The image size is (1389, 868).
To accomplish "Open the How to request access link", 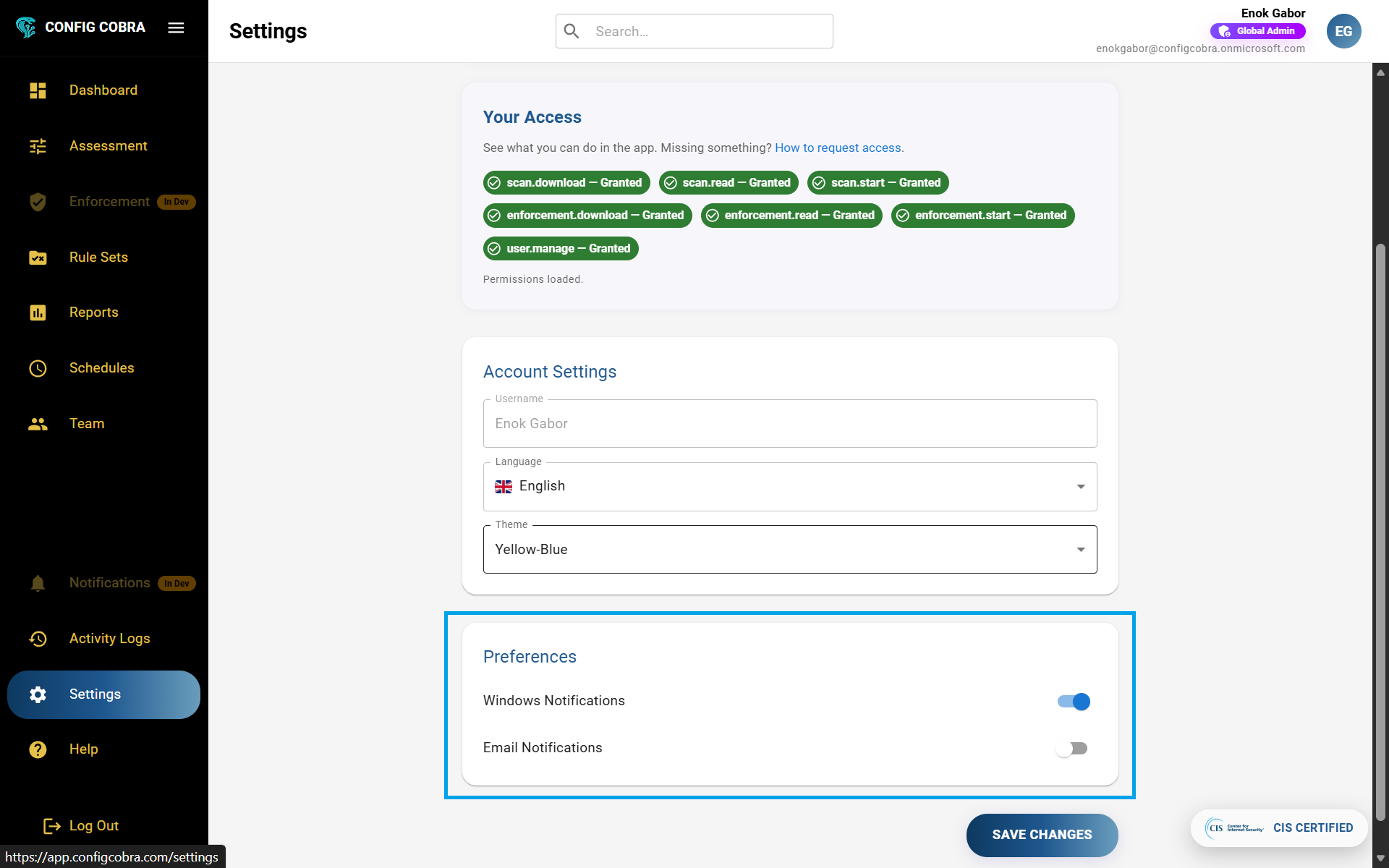I will [838, 148].
